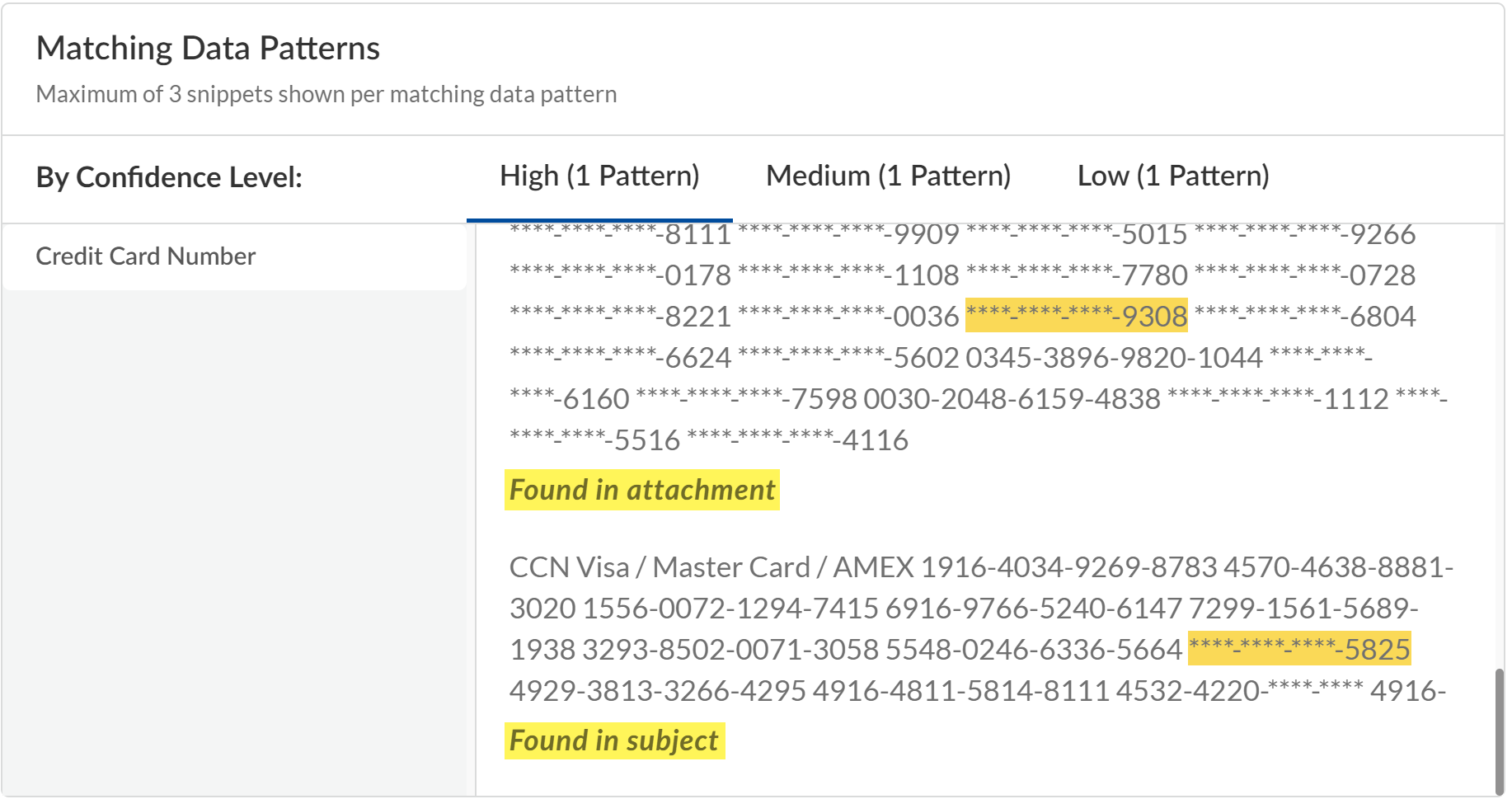
Task: Click card number 1916-4034-9269-8783
Action: click(1068, 567)
